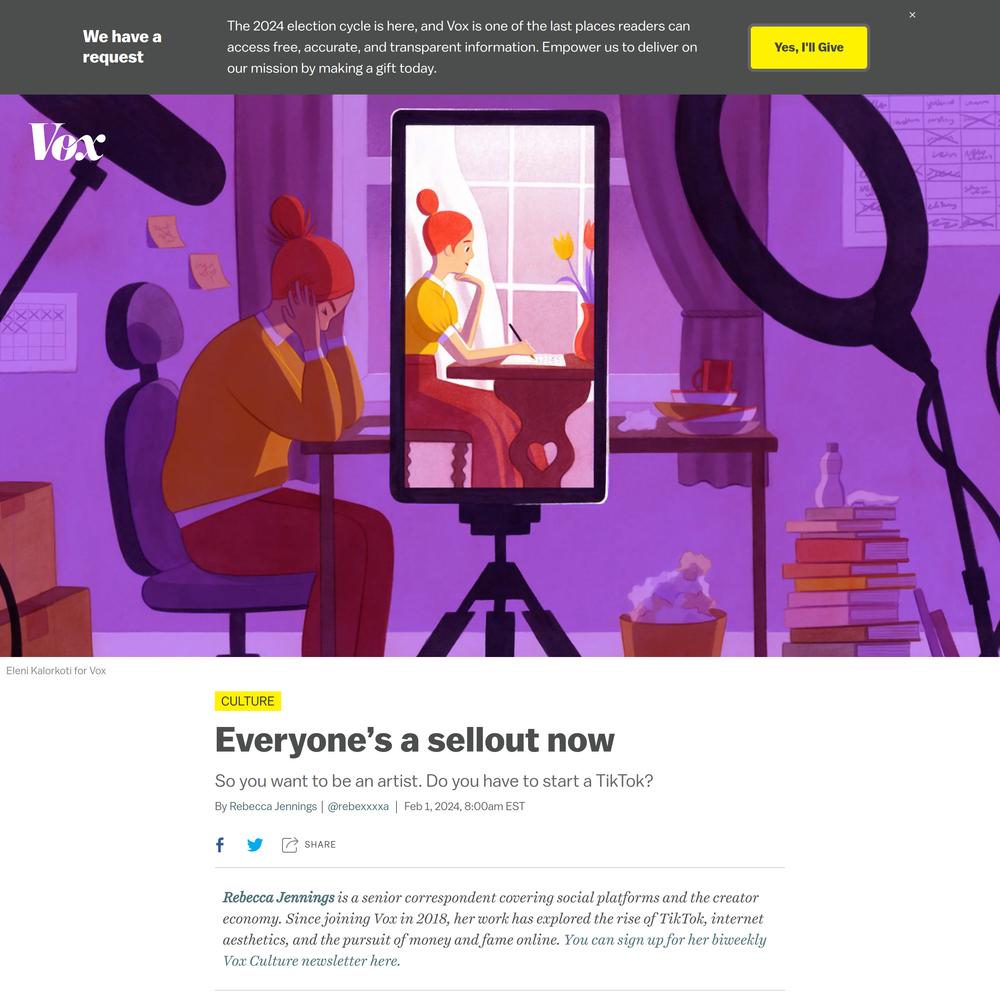The height and width of the screenshot is (1000, 1000).
Task: Click the Yes, I'll Give button
Action: click(809, 47)
